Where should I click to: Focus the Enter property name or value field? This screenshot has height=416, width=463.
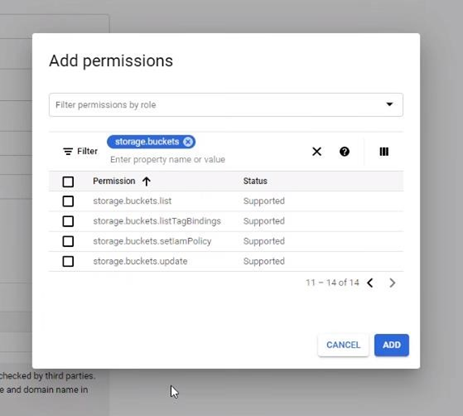click(168, 160)
